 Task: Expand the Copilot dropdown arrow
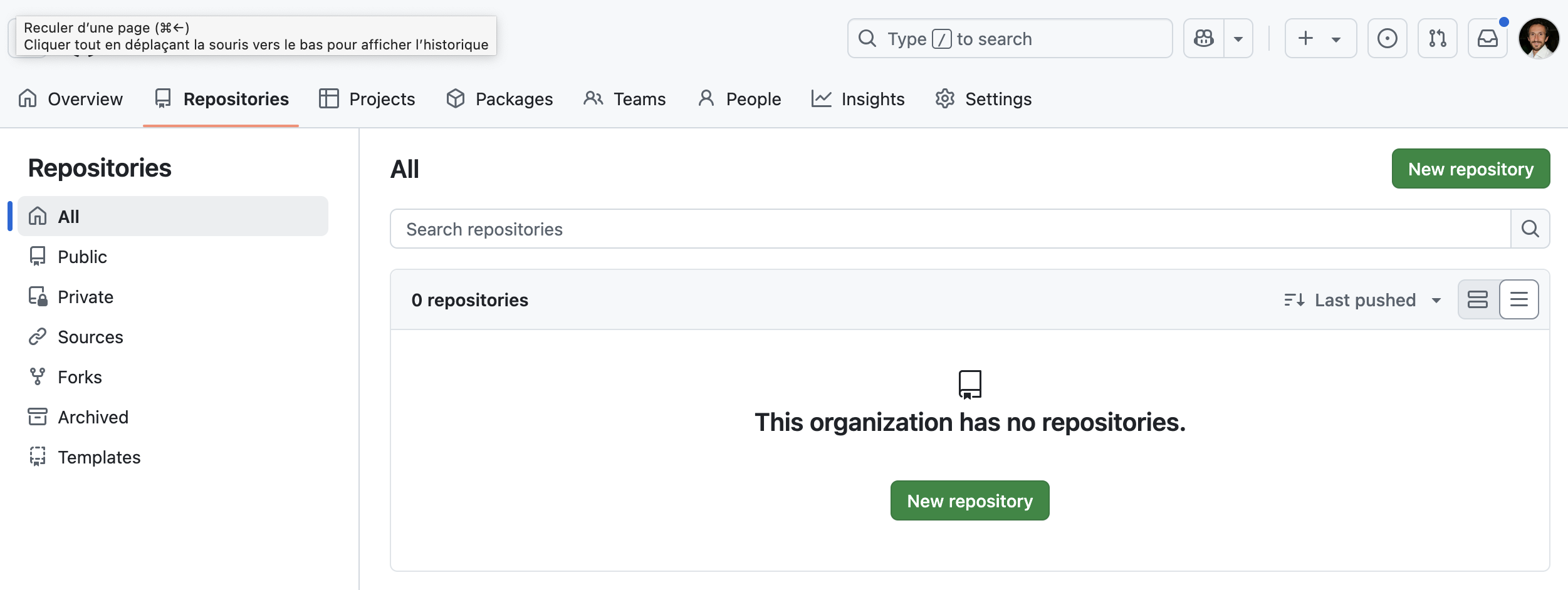1238,39
